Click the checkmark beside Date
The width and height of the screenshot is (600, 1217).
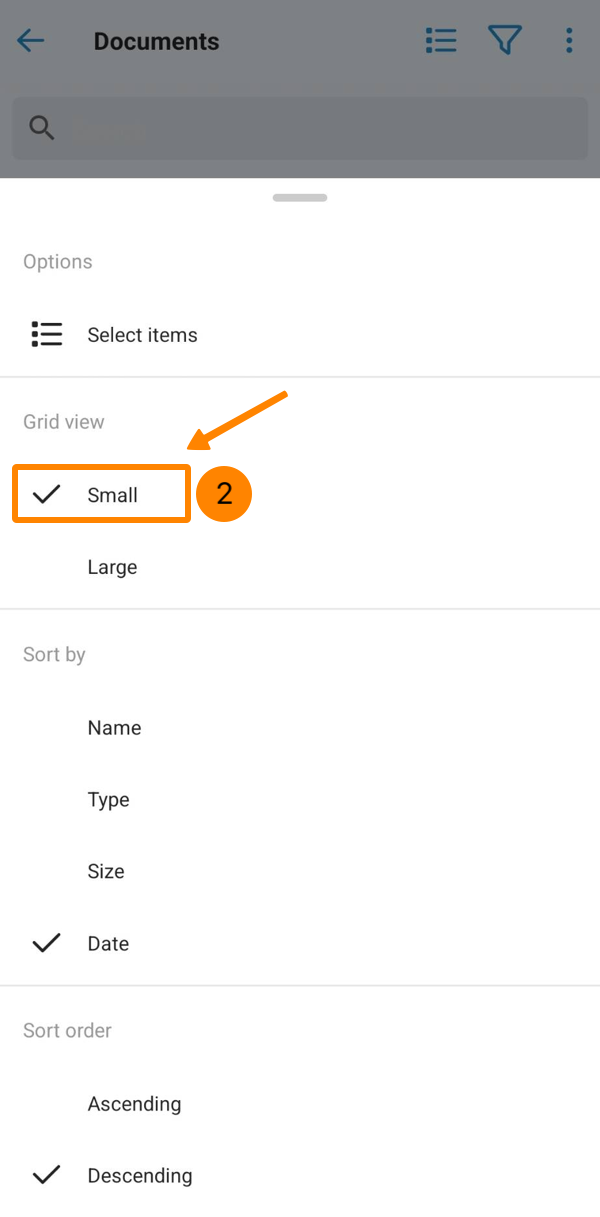point(47,943)
